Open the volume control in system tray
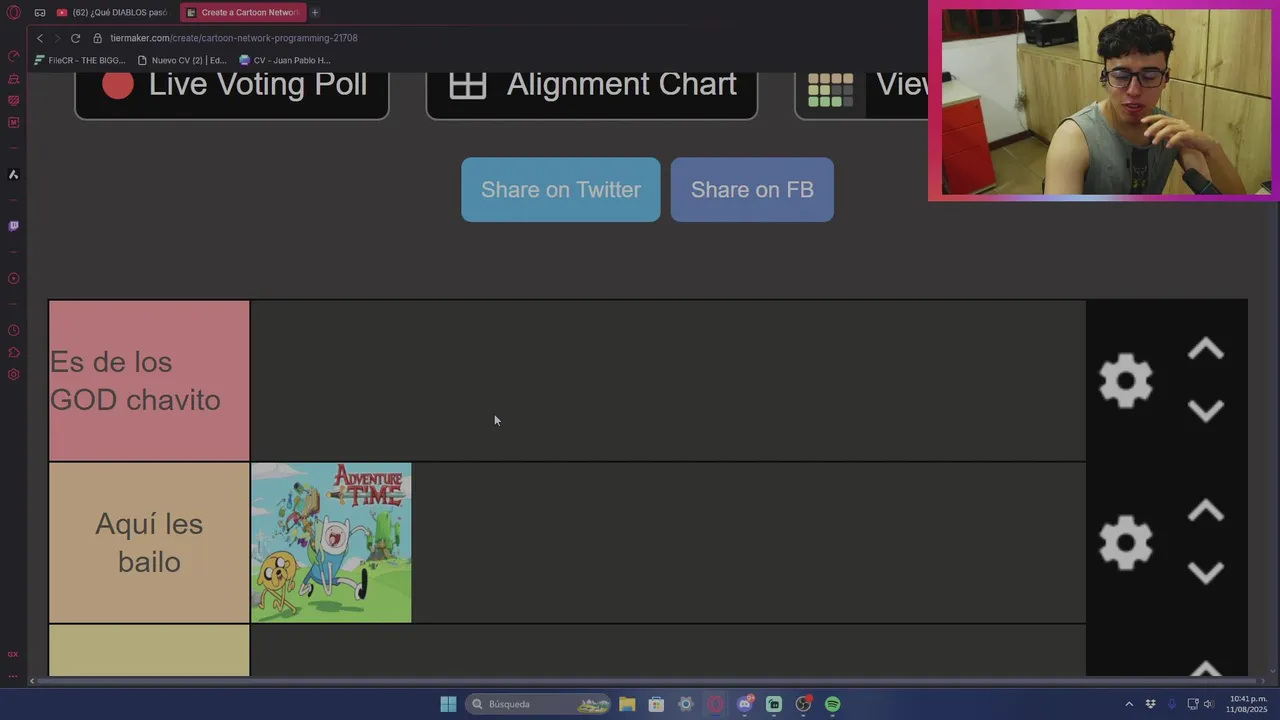Screen dimensions: 1280x720 (1208, 704)
